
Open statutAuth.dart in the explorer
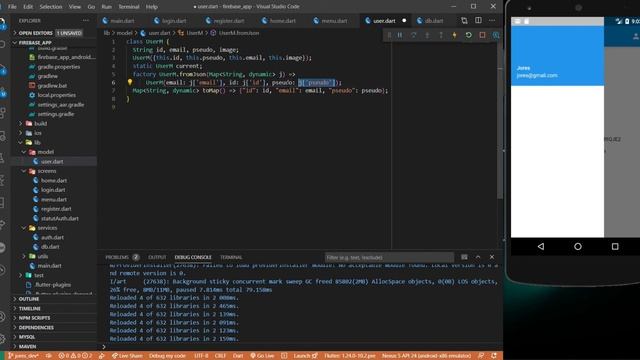click(60, 218)
